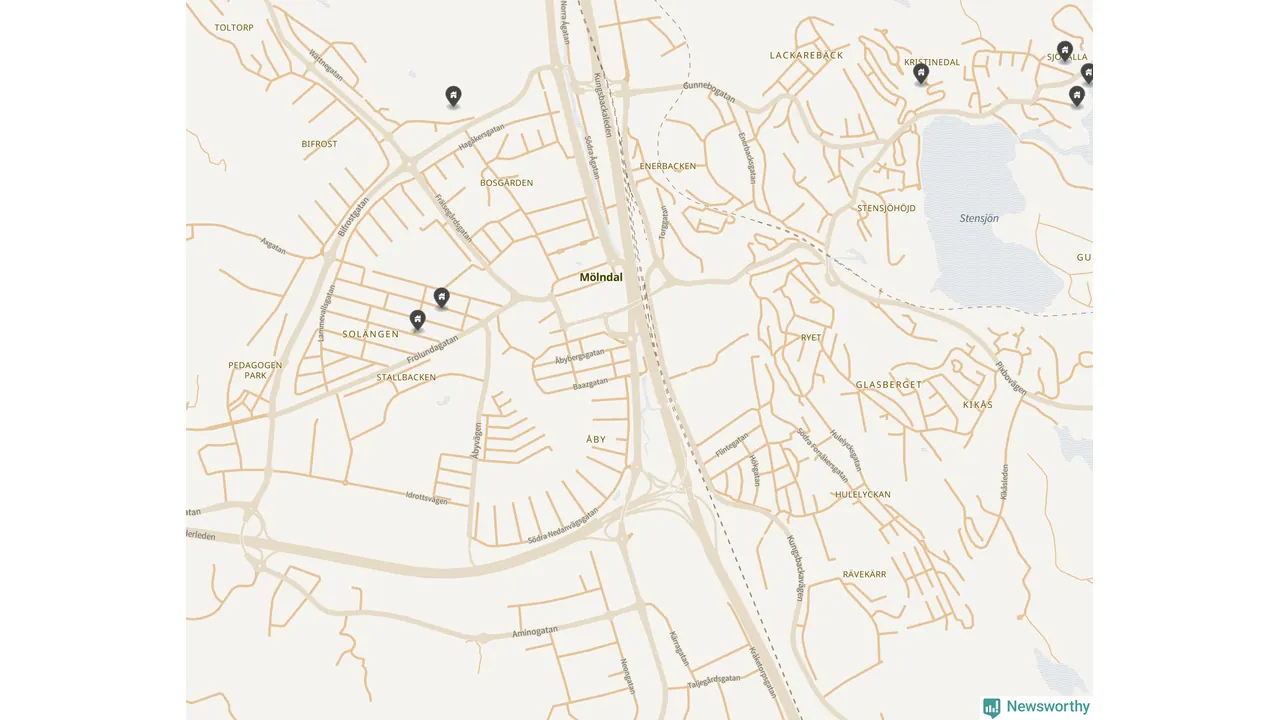Select the house marker cut off at right edge
This screenshot has width=1280, height=720.
(1087, 73)
